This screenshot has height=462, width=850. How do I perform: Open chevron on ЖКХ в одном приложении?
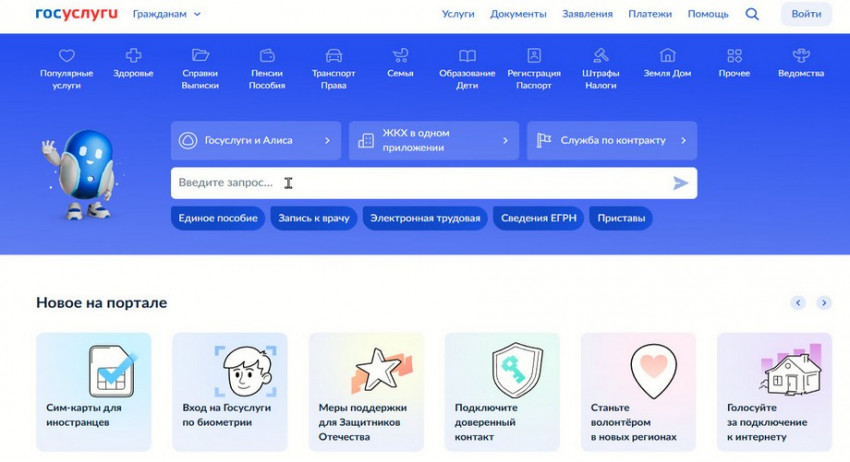[505, 140]
